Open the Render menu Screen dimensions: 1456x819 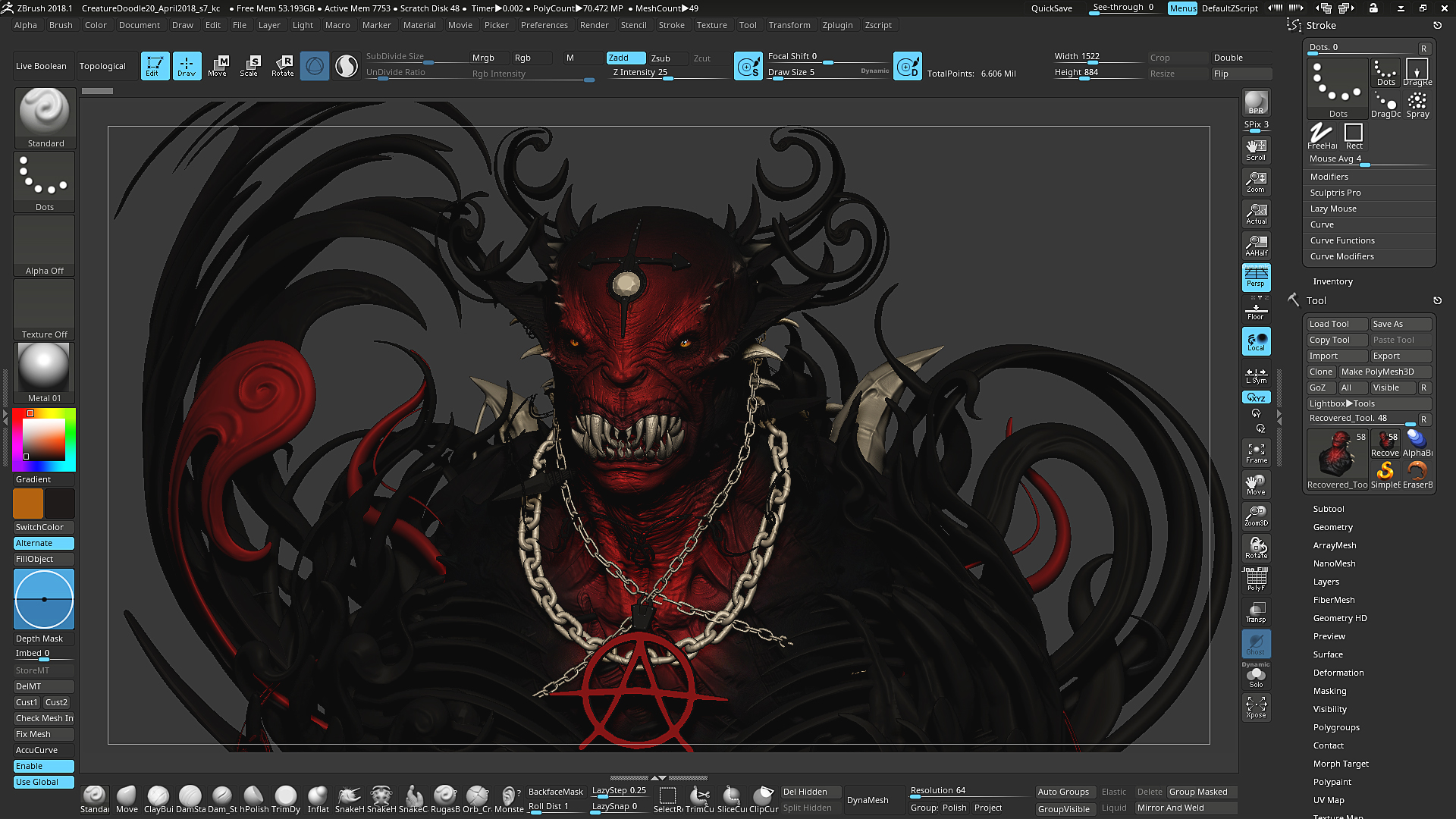point(594,25)
